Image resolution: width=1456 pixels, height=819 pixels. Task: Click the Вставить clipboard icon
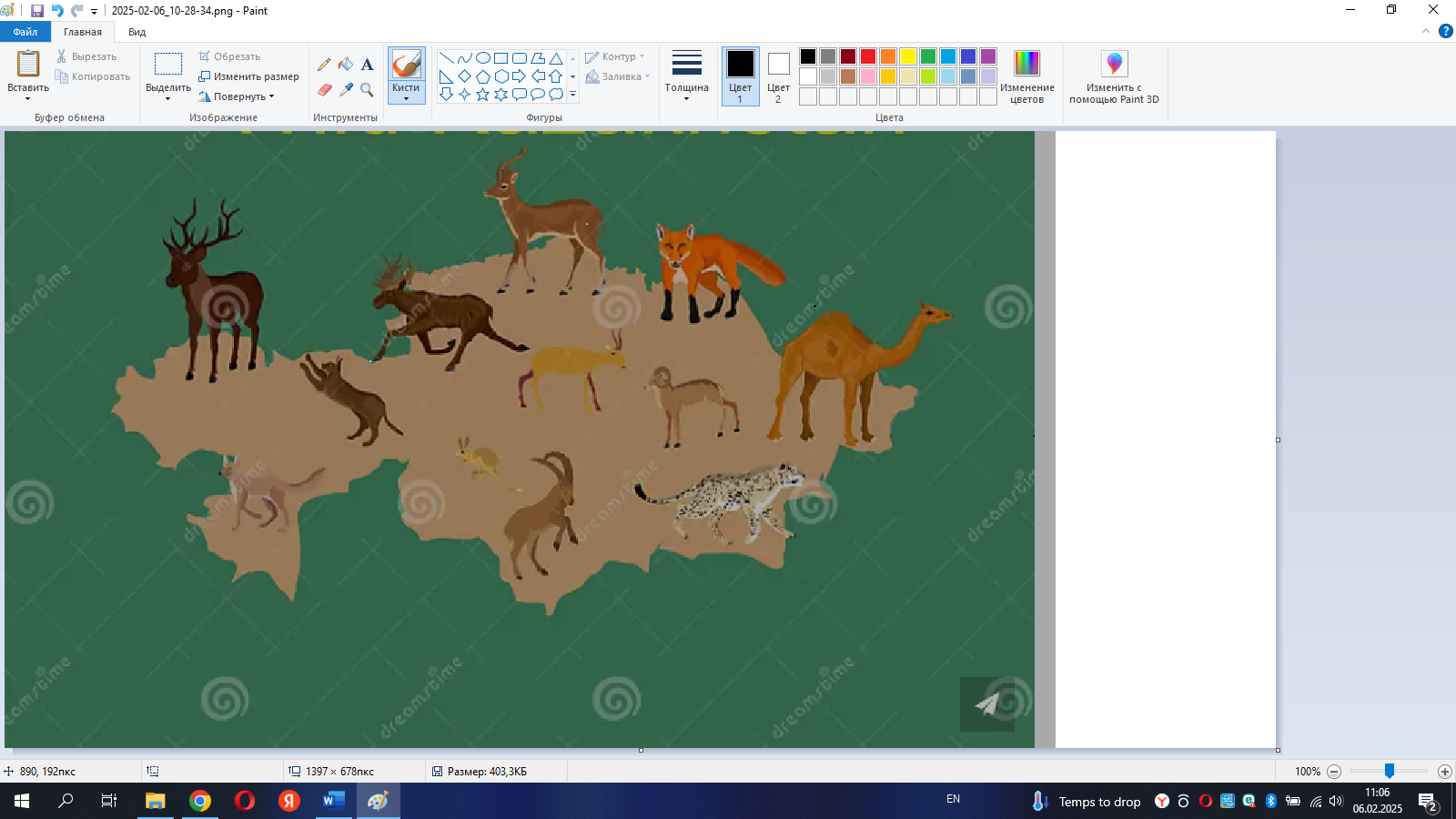pyautogui.click(x=28, y=64)
